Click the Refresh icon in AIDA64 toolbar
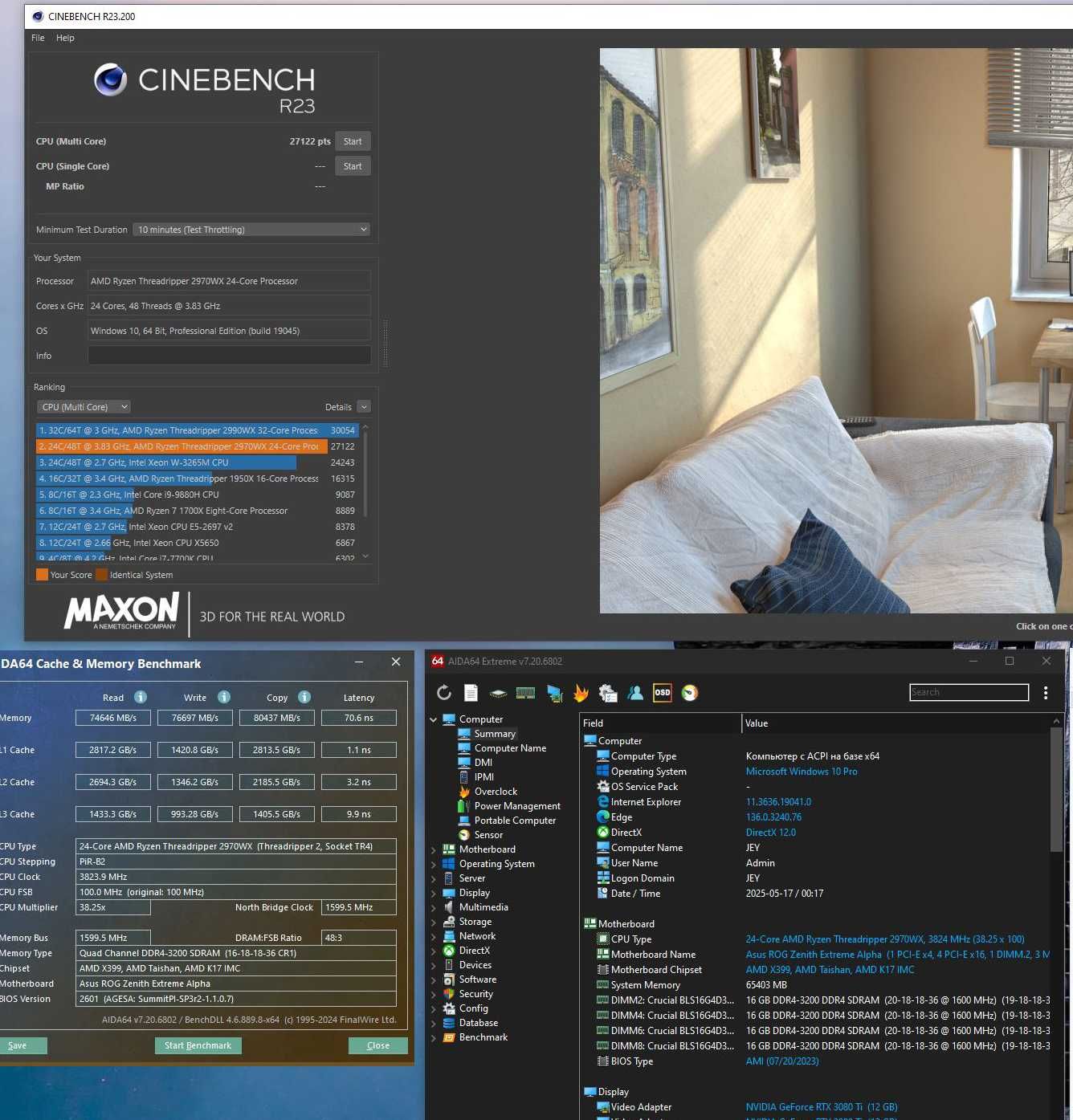 (444, 693)
